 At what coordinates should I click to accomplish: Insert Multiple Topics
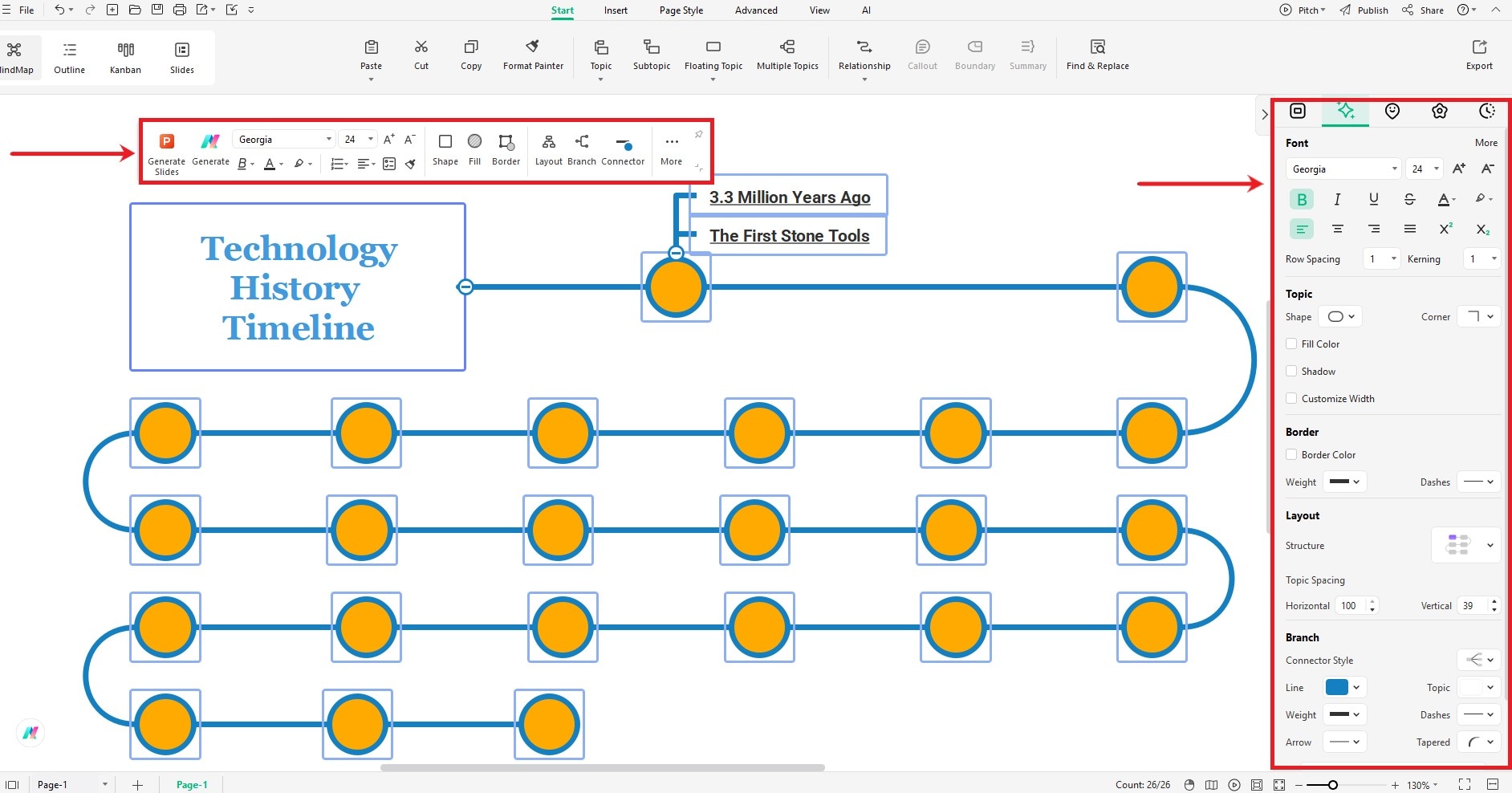[787, 55]
